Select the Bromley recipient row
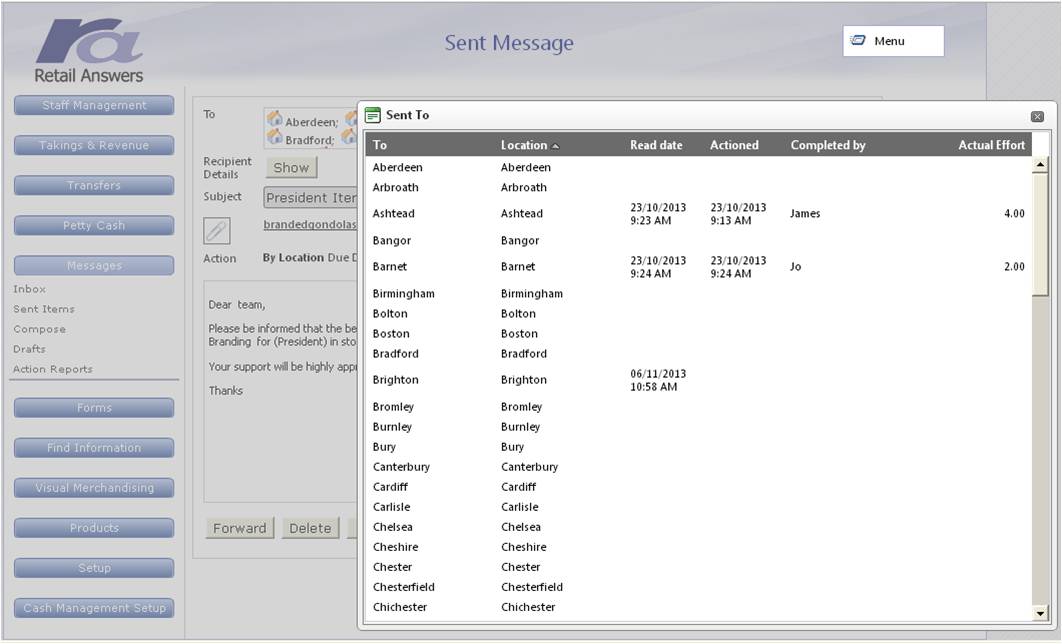The width and height of the screenshot is (1062, 644). pos(698,407)
